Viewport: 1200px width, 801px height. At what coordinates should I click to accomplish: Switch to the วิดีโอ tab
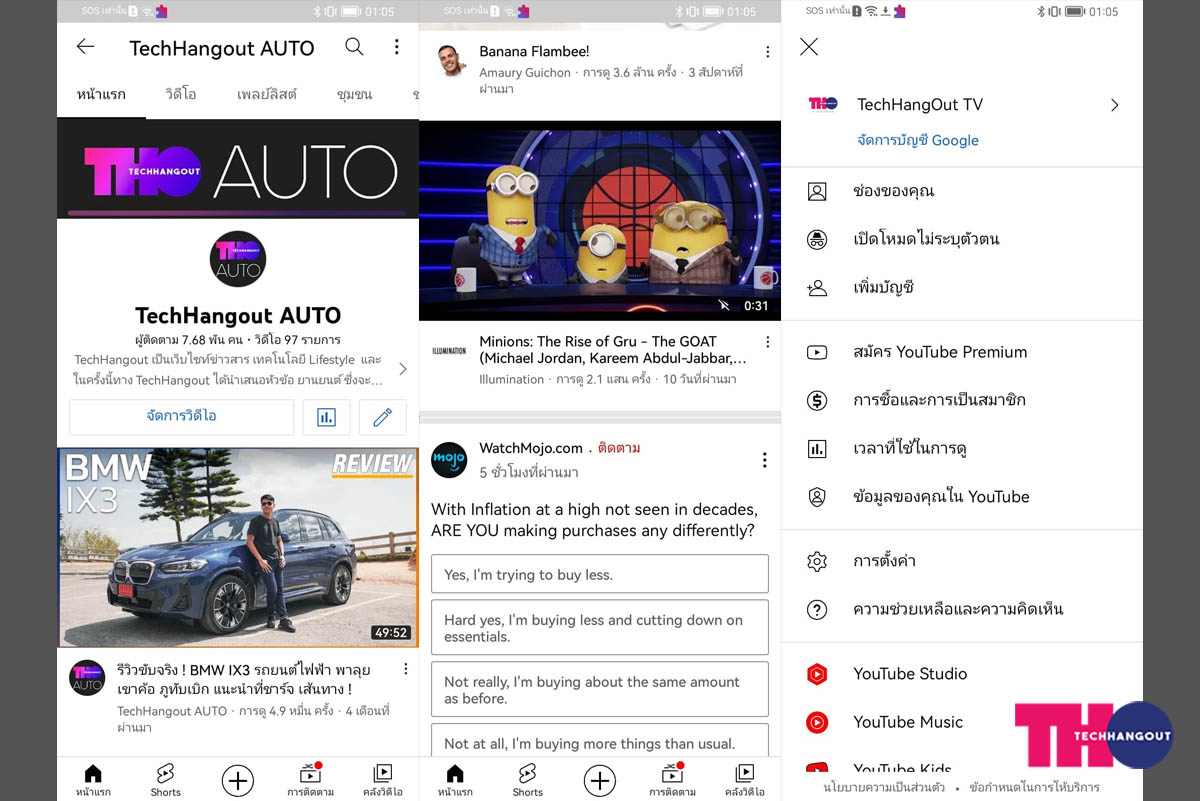coord(181,95)
